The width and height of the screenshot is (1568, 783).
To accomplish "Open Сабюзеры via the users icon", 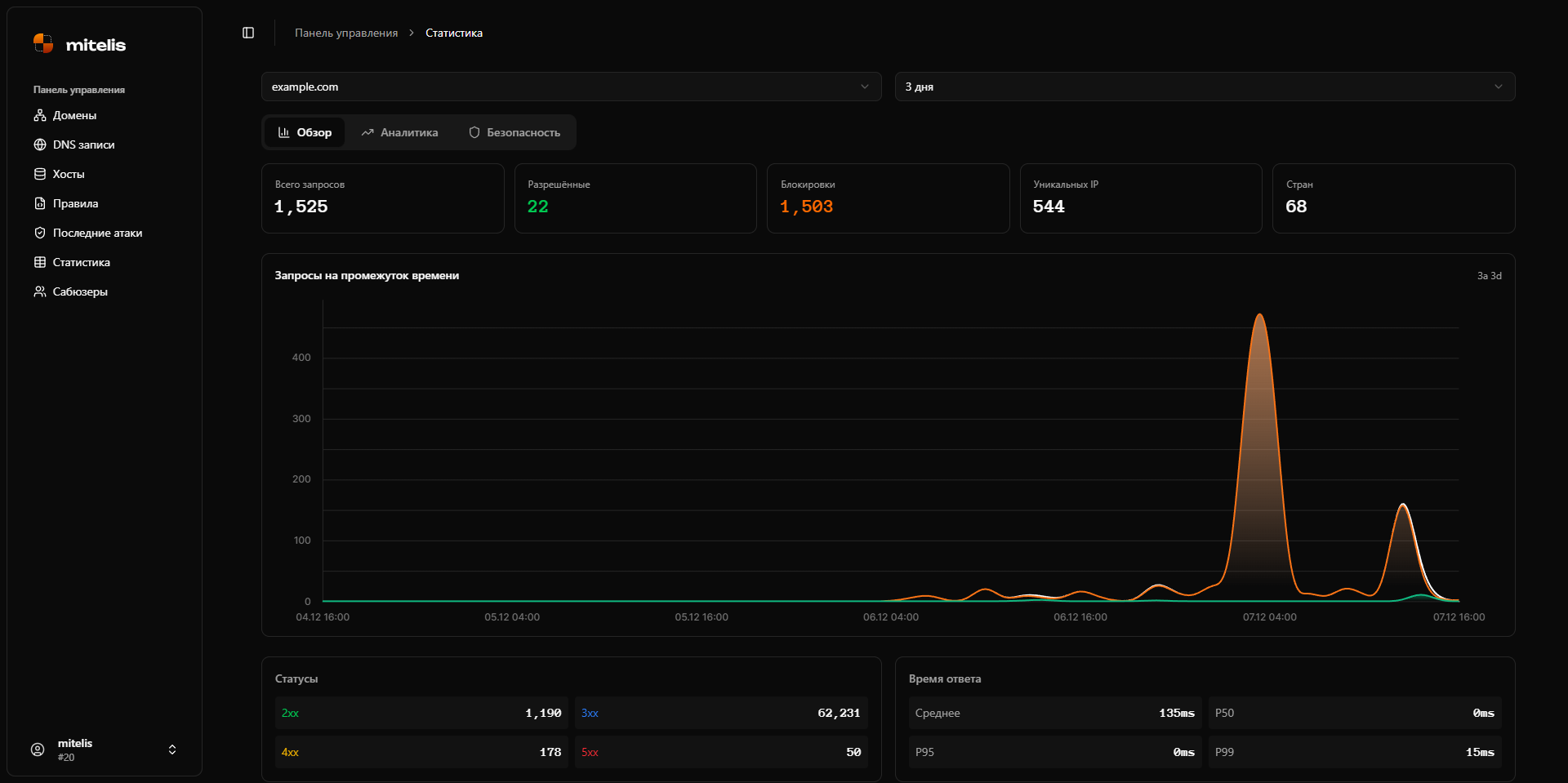I will (39, 291).
